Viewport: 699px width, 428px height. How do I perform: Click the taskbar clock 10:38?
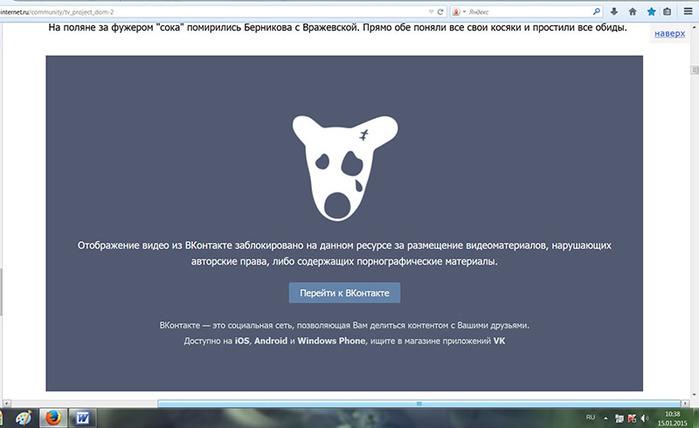coord(672,419)
